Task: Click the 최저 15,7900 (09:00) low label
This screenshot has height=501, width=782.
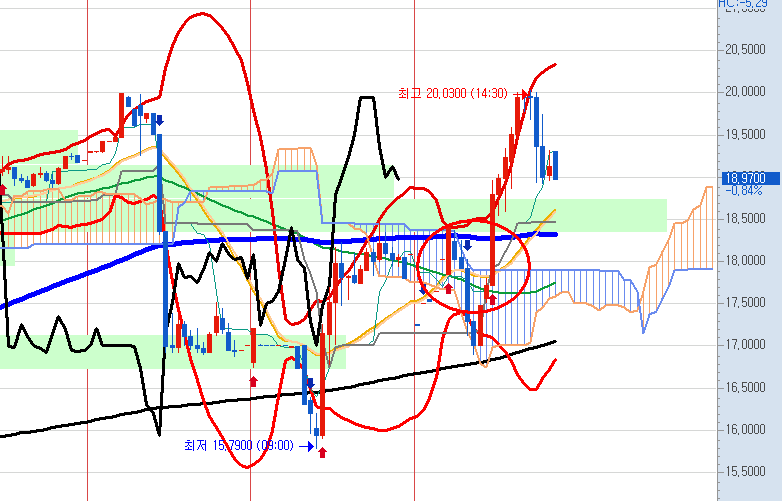Action: tap(238, 445)
